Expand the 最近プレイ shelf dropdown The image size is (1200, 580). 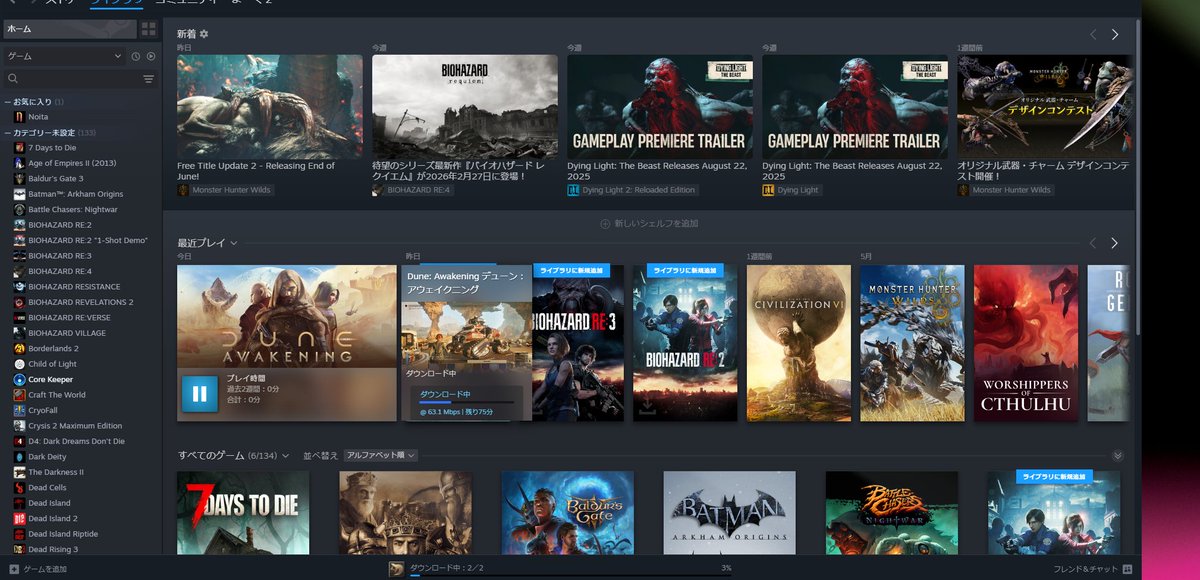tap(234, 243)
